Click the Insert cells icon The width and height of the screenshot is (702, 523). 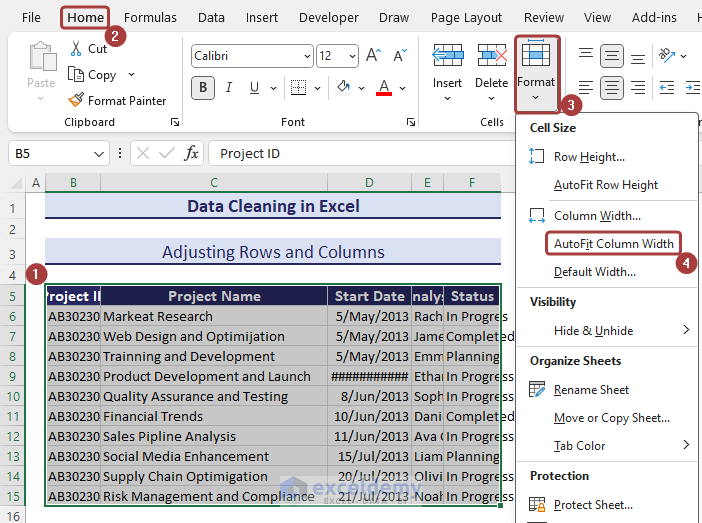pos(447,56)
